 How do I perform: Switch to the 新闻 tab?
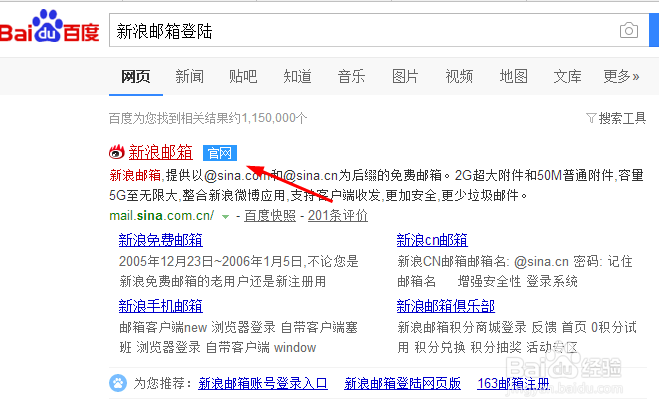(190, 76)
